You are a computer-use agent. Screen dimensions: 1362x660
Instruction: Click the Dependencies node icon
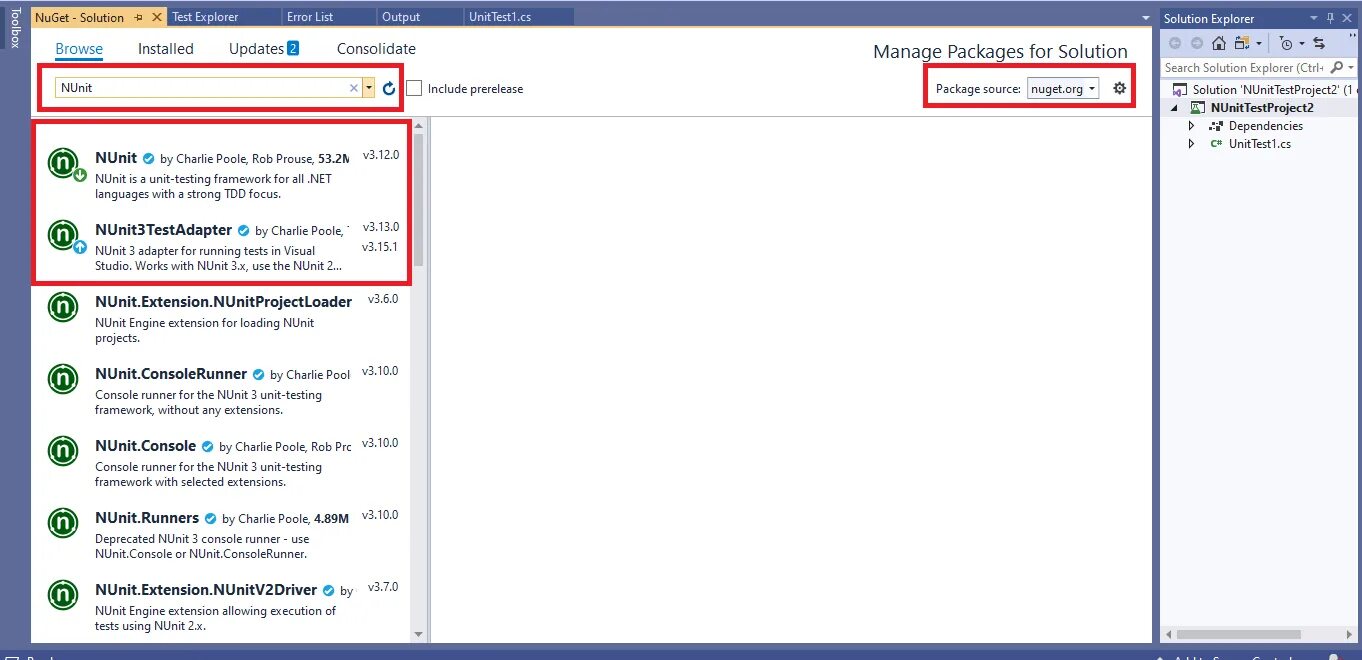click(1217, 126)
